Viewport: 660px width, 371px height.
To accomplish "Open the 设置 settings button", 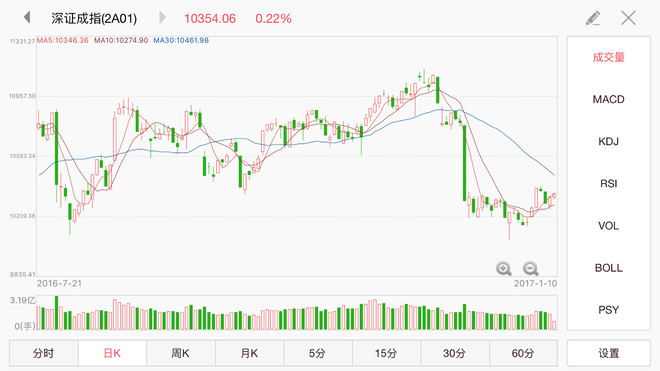I will [x=609, y=353].
